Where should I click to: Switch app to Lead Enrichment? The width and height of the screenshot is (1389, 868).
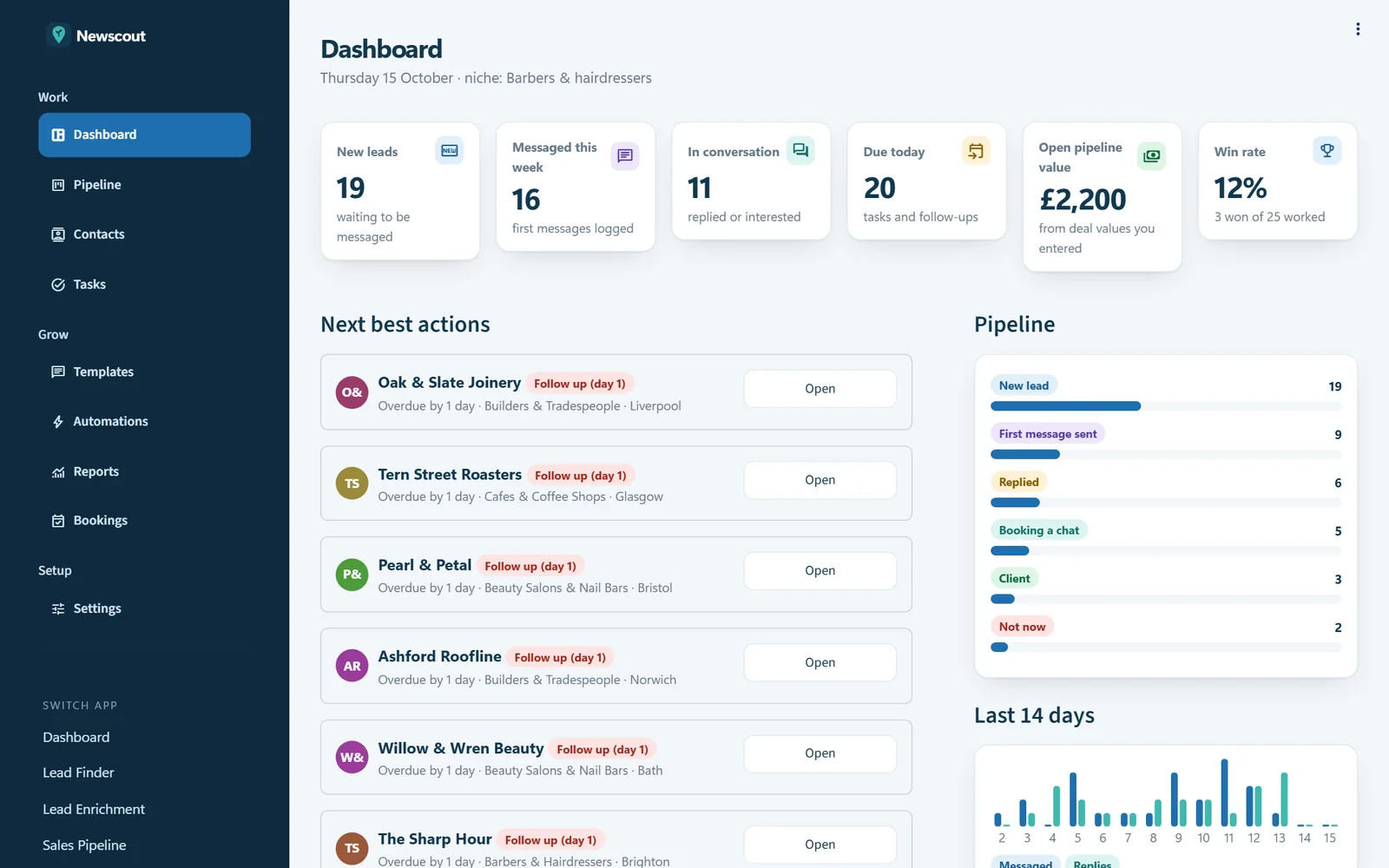click(x=94, y=809)
